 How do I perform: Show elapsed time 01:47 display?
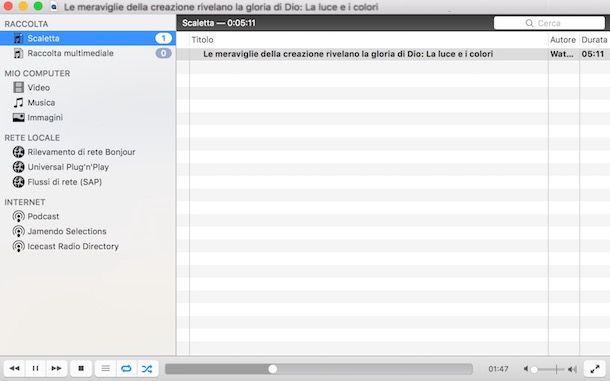pyautogui.click(x=498, y=369)
